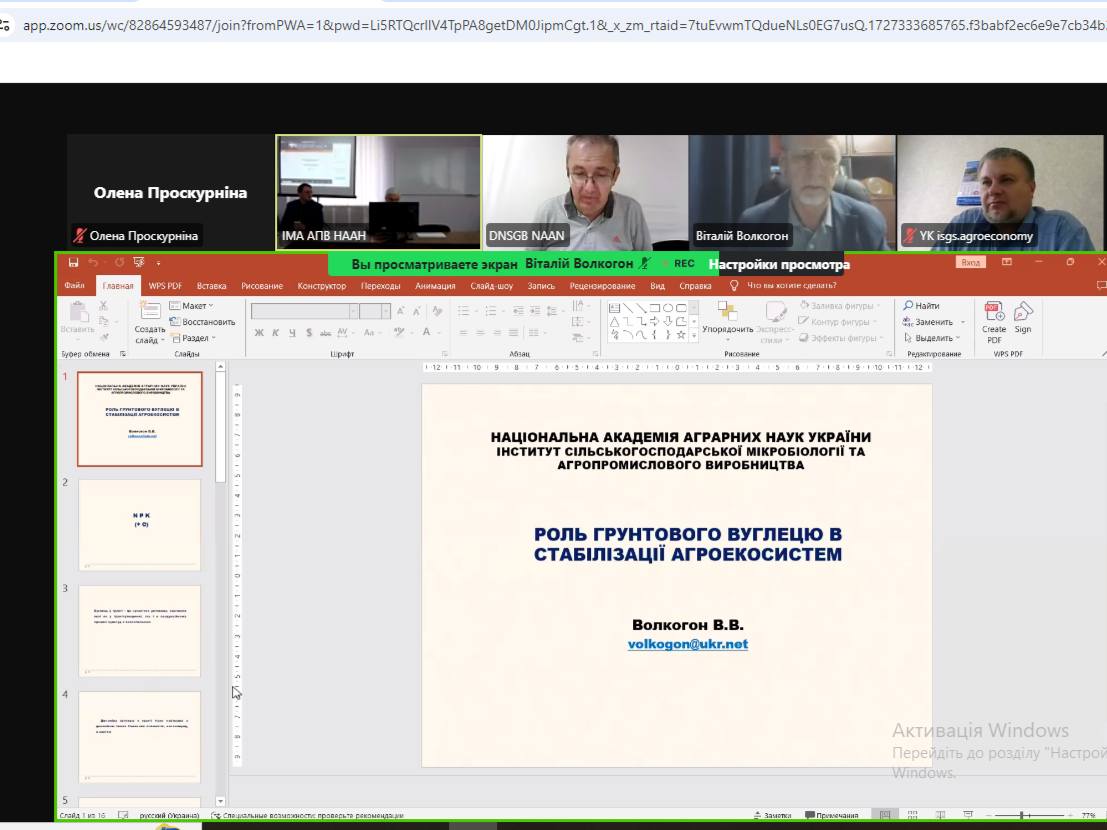The width and height of the screenshot is (1107, 830).
Task: Click Заменить replace button
Action: 928,322
